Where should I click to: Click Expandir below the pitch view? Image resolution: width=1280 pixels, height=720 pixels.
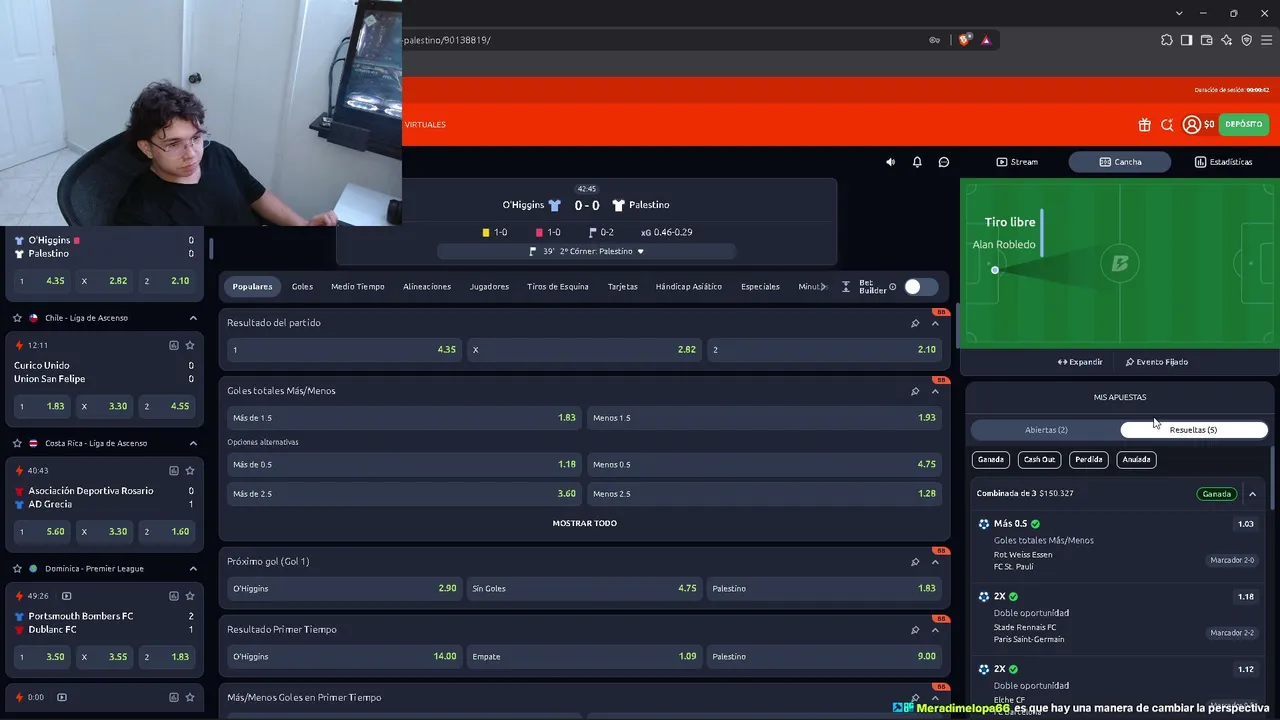[1080, 362]
